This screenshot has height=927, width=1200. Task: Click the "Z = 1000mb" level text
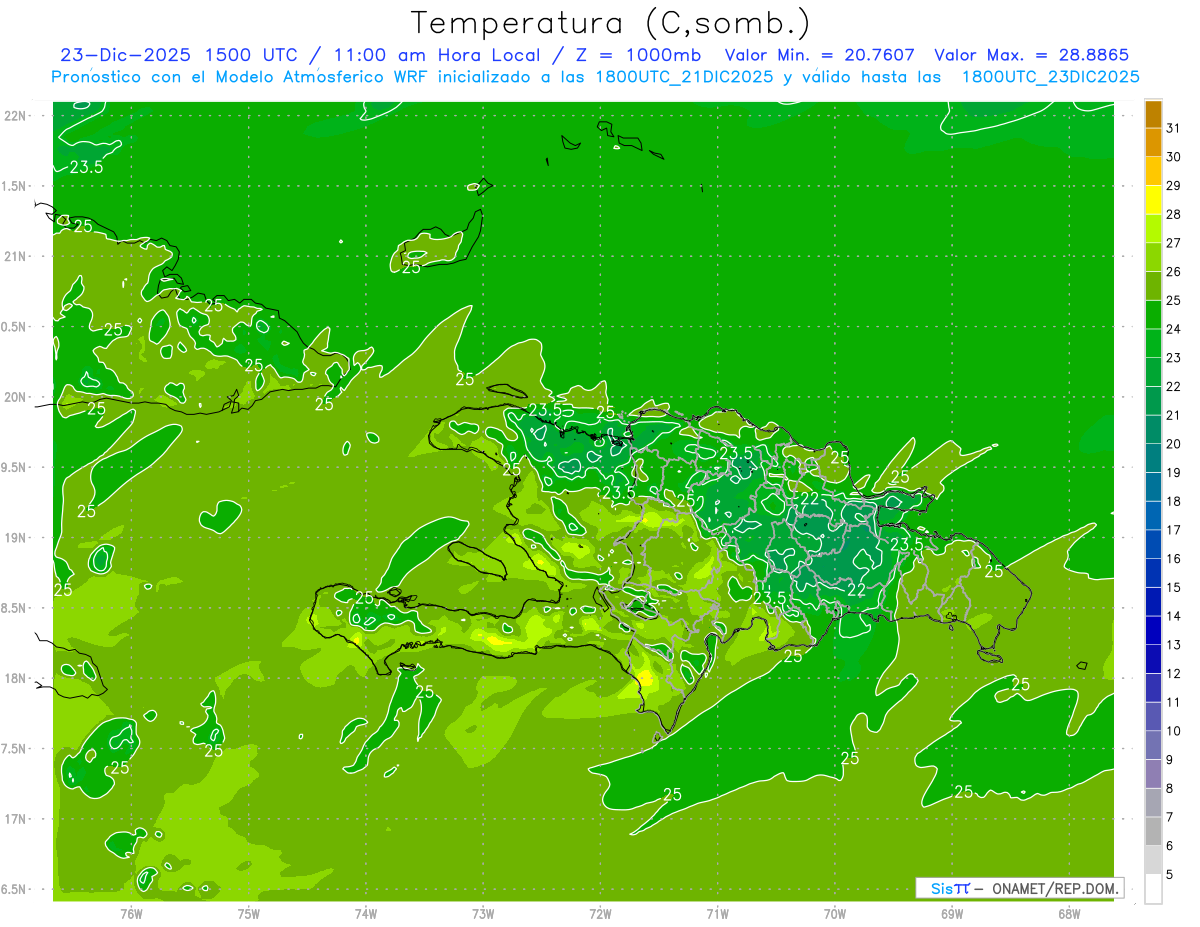pyautogui.click(x=643, y=56)
